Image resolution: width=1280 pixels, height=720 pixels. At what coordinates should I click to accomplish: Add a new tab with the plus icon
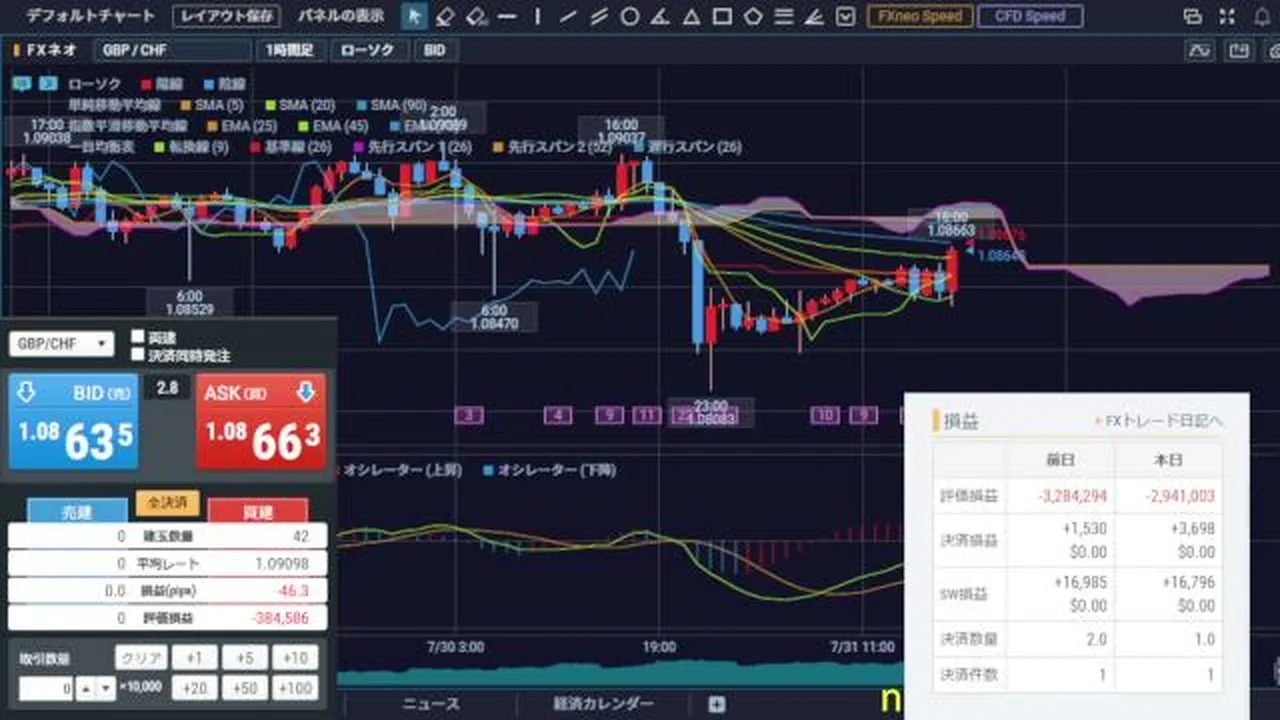pyautogui.click(x=716, y=704)
